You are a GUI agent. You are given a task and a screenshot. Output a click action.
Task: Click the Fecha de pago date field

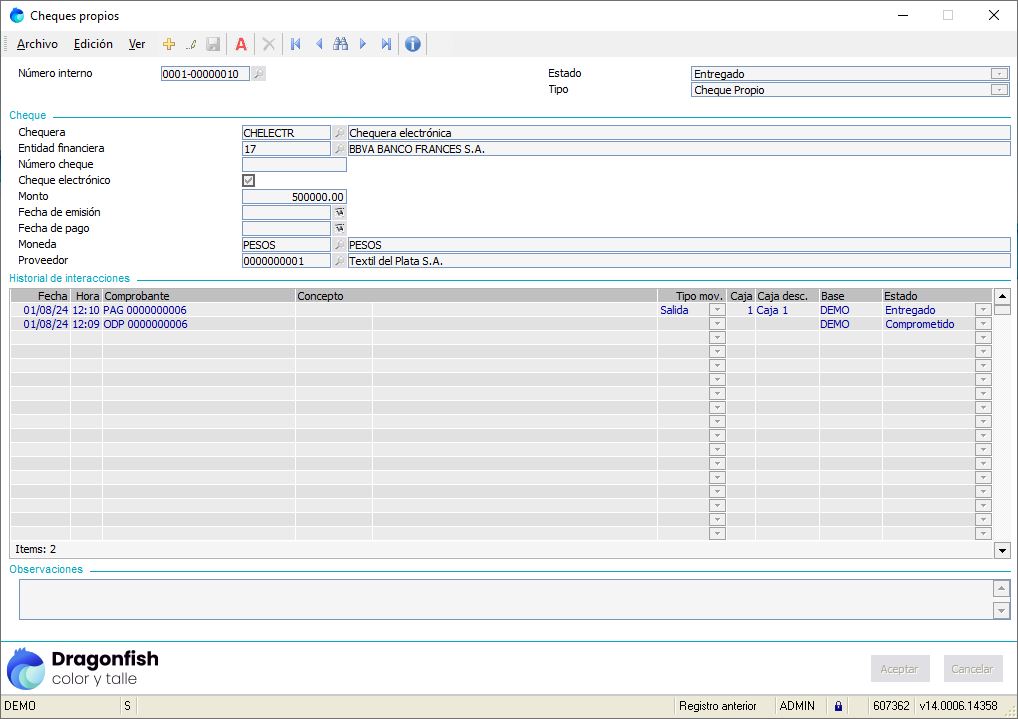click(286, 229)
